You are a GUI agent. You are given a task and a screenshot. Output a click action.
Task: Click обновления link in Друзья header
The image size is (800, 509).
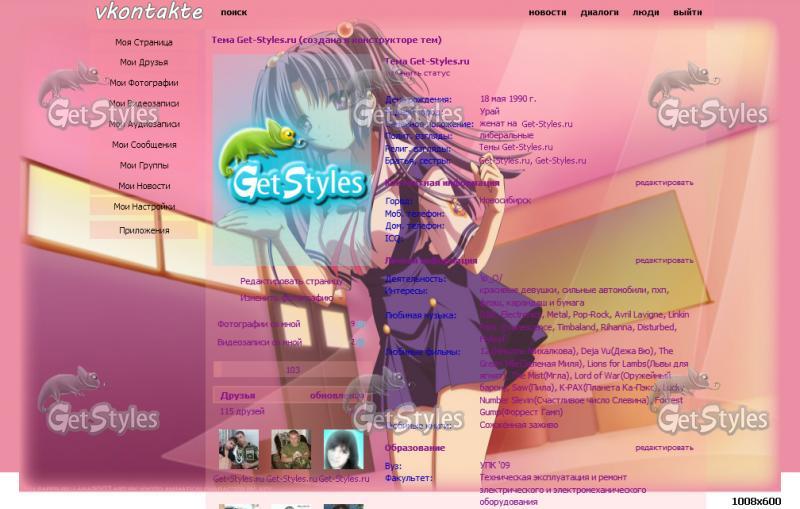[x=337, y=396]
